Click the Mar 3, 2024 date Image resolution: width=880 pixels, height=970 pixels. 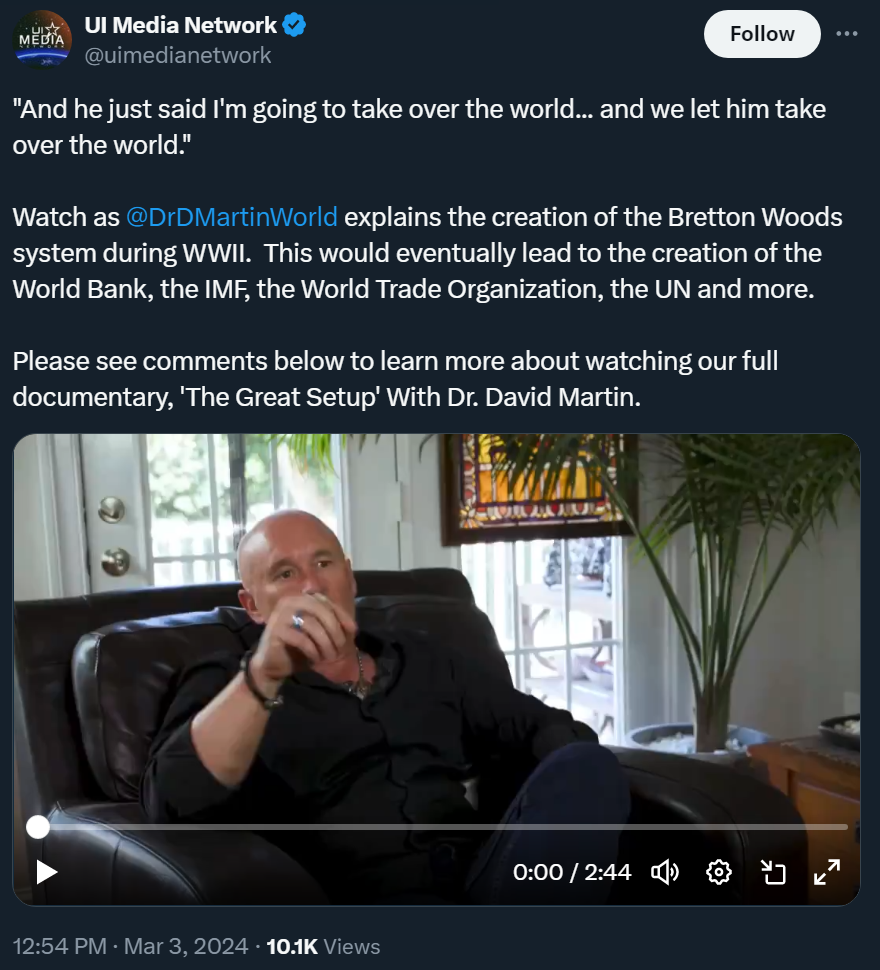pos(186,946)
